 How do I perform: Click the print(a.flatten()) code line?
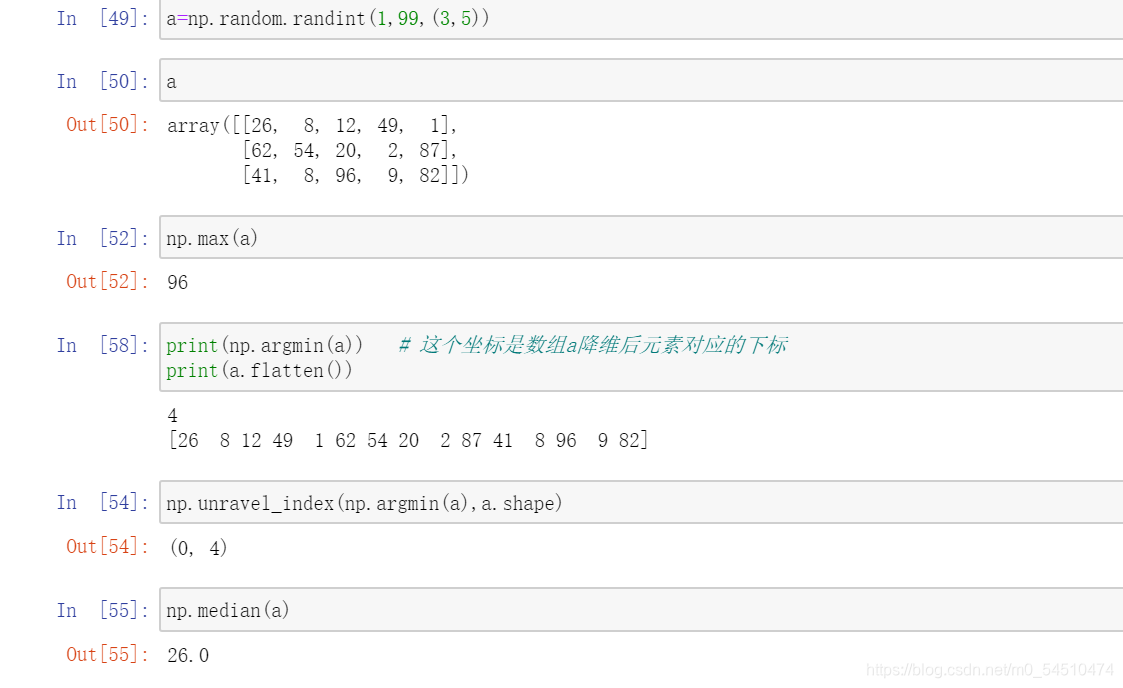[259, 371]
